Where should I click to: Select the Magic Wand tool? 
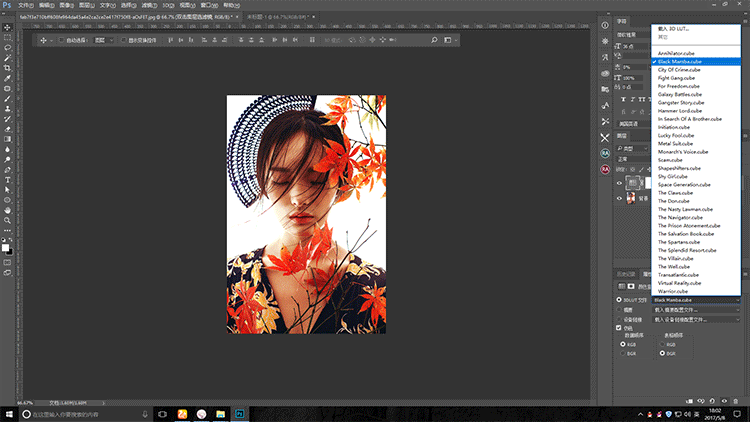pos(7,58)
